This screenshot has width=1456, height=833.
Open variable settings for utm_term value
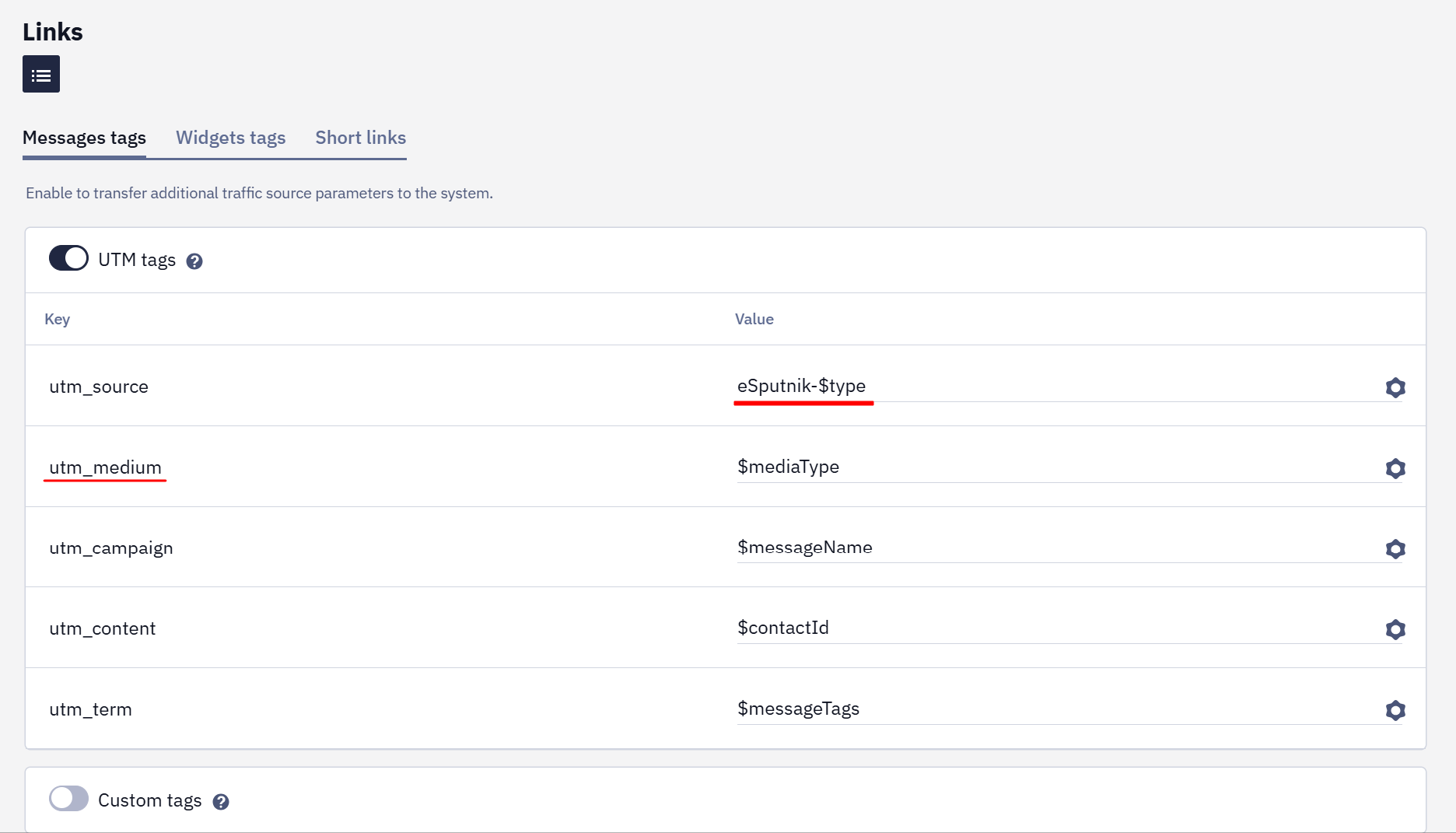[x=1395, y=710]
